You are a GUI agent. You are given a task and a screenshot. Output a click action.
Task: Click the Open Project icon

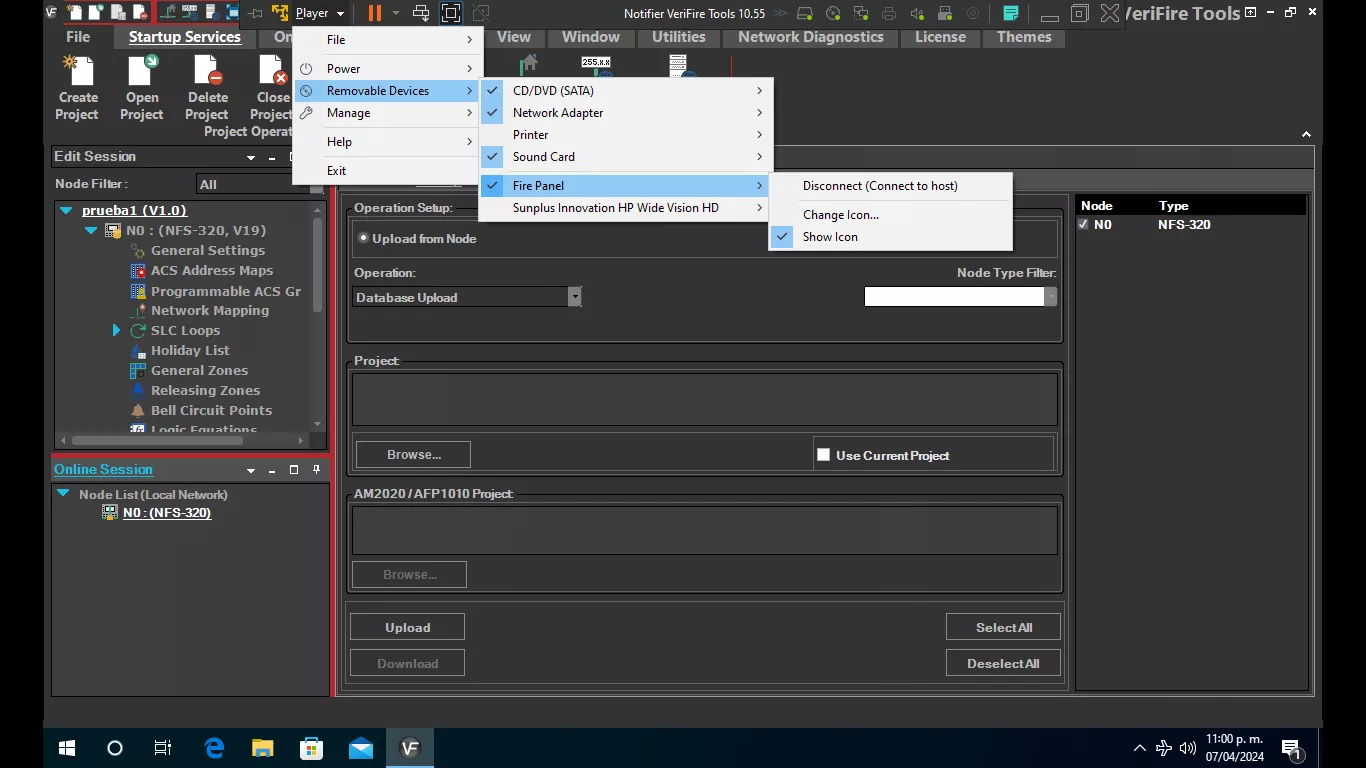point(142,71)
